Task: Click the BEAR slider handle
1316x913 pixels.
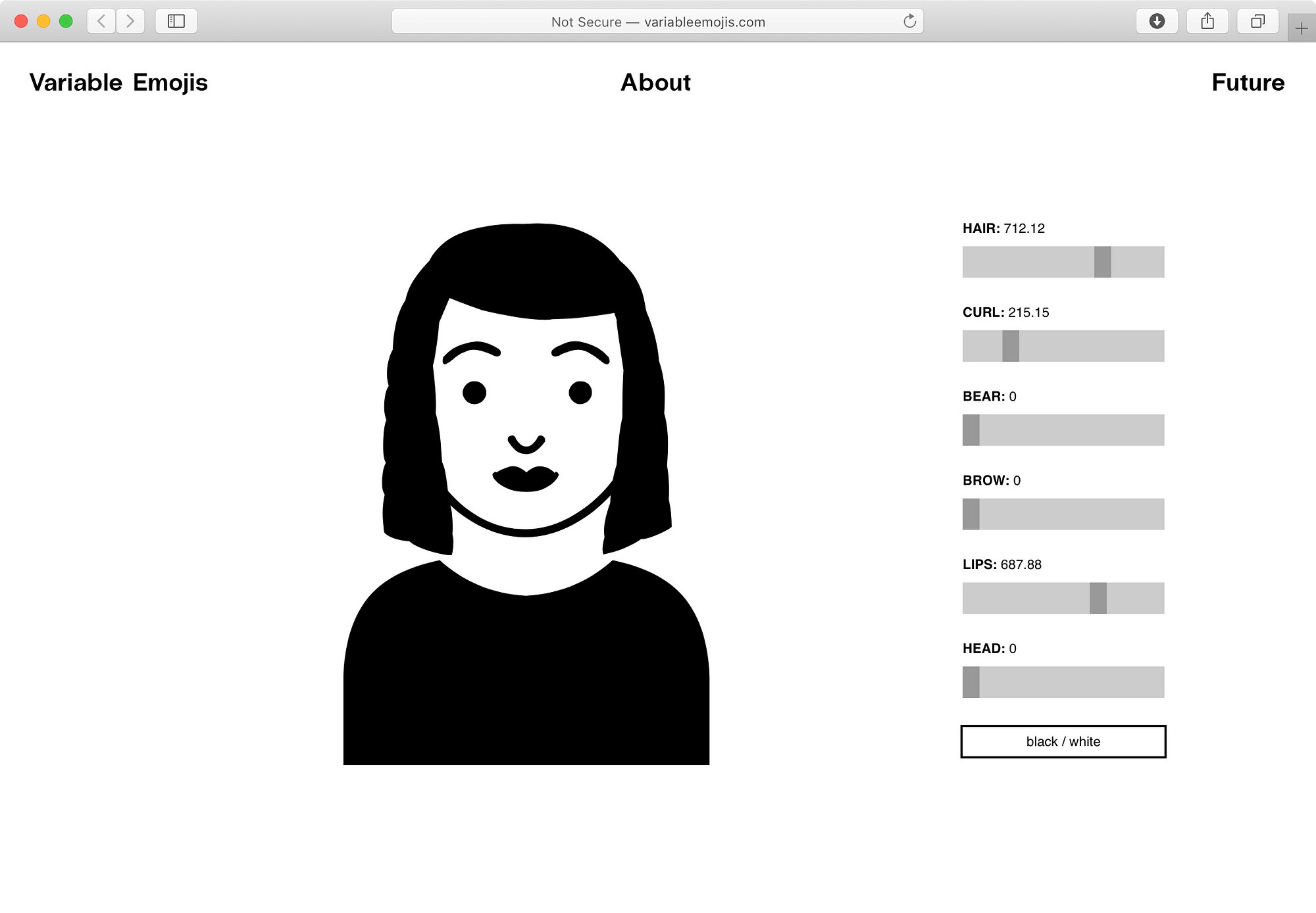Action: click(971, 430)
